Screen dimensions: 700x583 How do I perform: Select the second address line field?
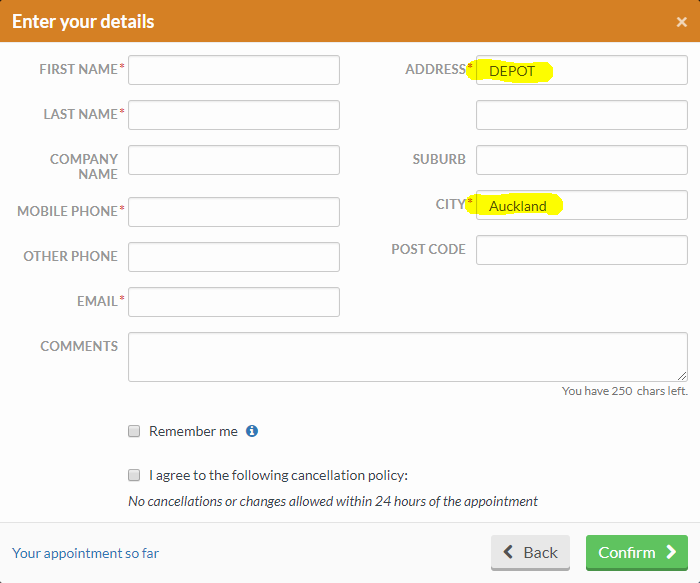click(582, 115)
